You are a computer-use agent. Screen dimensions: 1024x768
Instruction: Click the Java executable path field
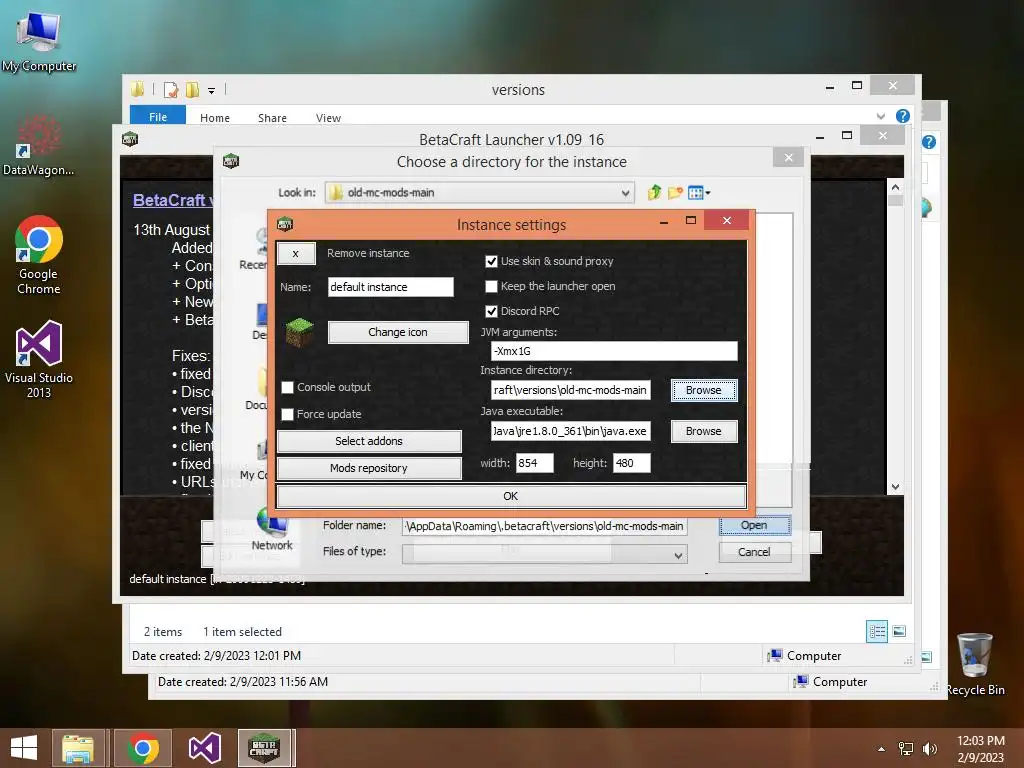(x=571, y=431)
